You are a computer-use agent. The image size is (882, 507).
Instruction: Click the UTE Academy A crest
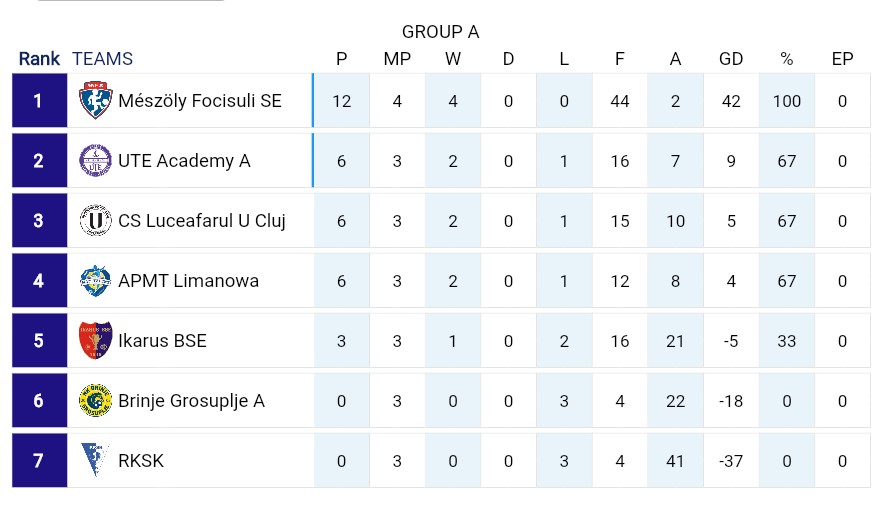tap(96, 161)
